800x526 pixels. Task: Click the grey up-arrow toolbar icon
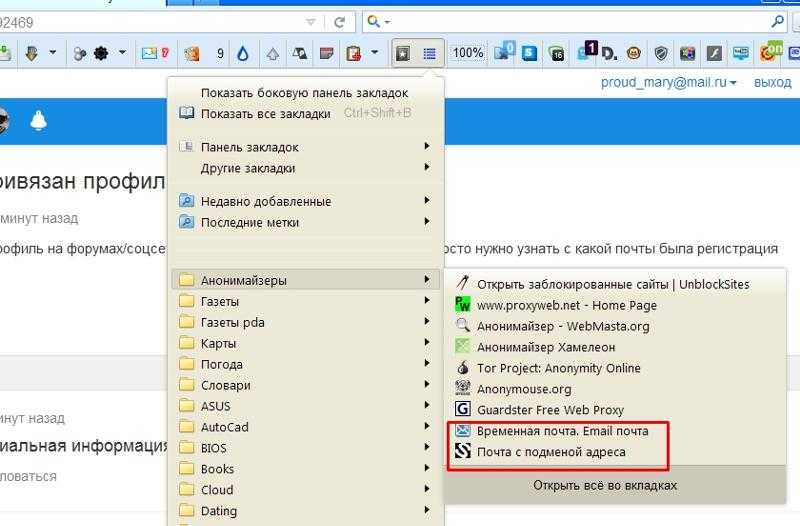273,54
